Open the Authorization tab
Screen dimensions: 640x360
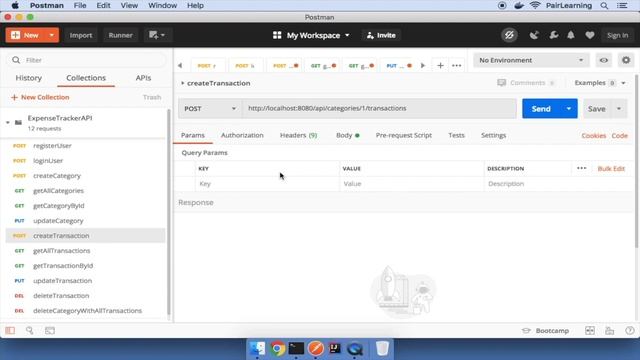point(242,135)
